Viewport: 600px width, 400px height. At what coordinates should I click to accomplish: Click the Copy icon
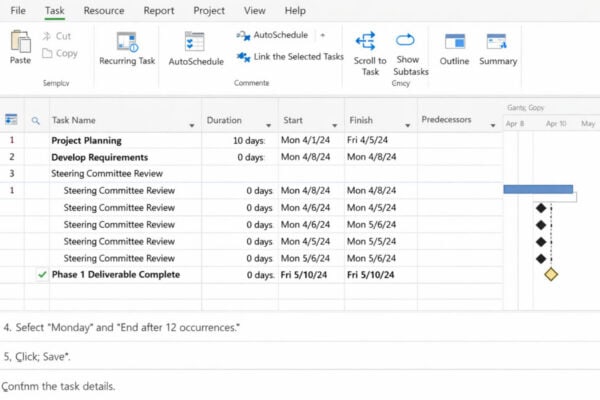47,53
